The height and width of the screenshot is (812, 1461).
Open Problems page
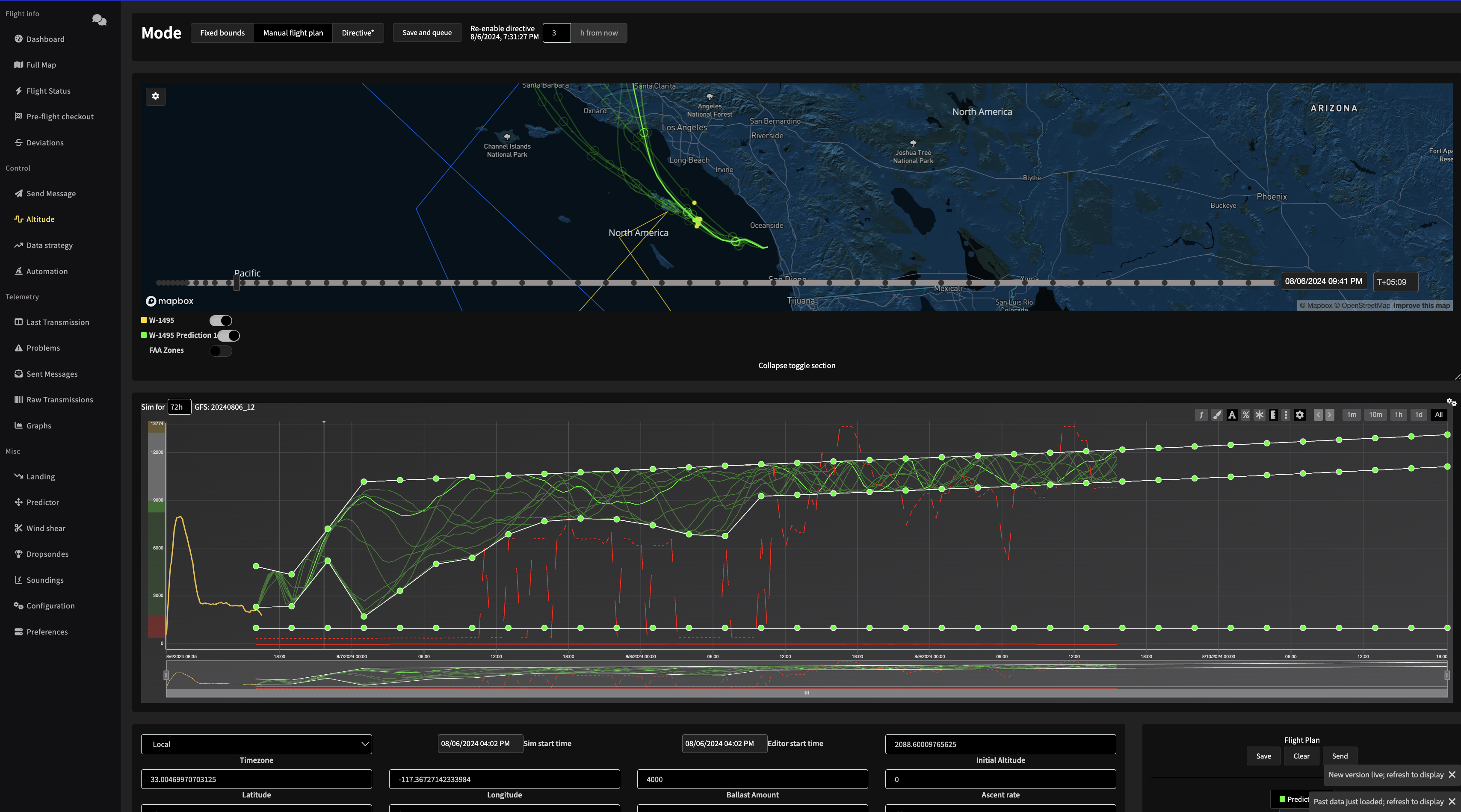click(x=43, y=348)
